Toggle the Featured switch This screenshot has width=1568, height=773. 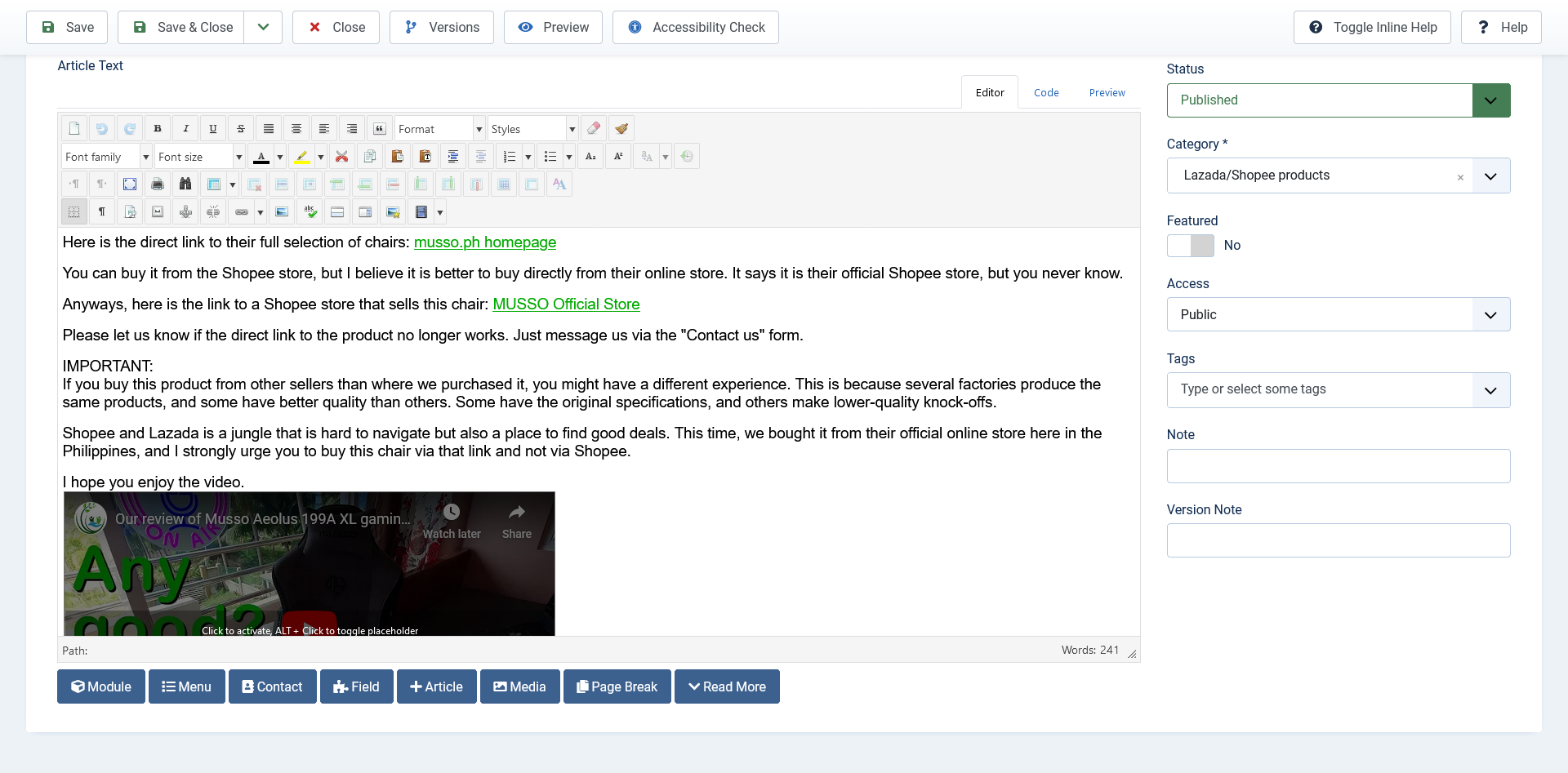[x=1191, y=246]
